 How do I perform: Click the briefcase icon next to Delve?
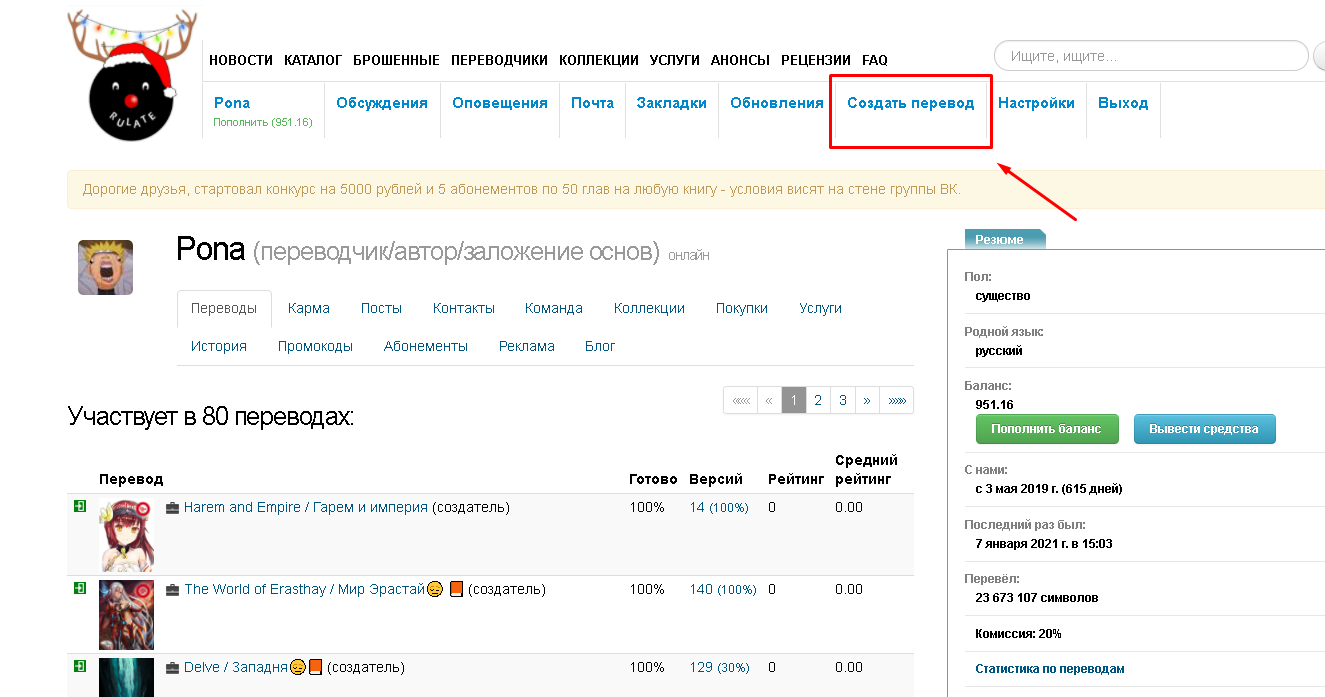coord(173,667)
